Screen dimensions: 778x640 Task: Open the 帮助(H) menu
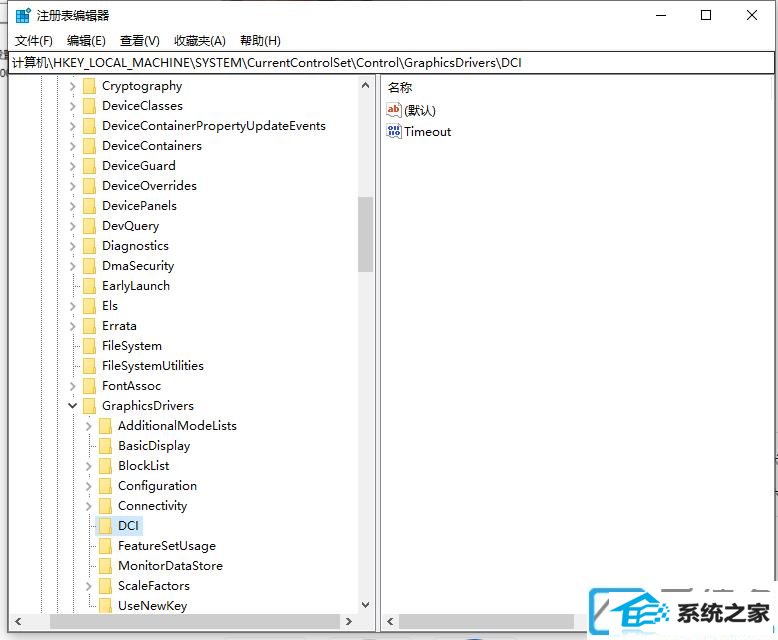click(260, 41)
